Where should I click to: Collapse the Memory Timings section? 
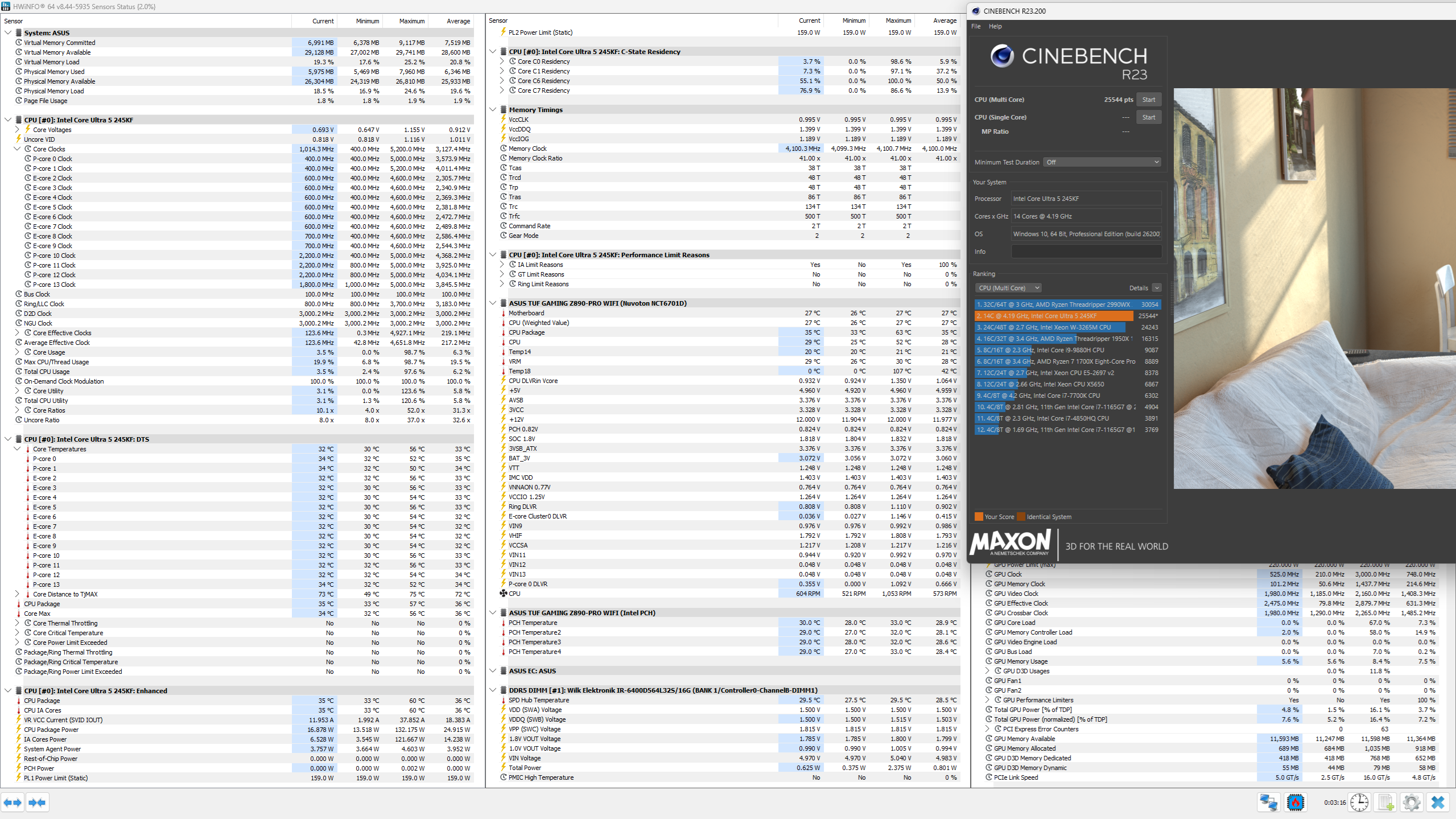click(493, 110)
